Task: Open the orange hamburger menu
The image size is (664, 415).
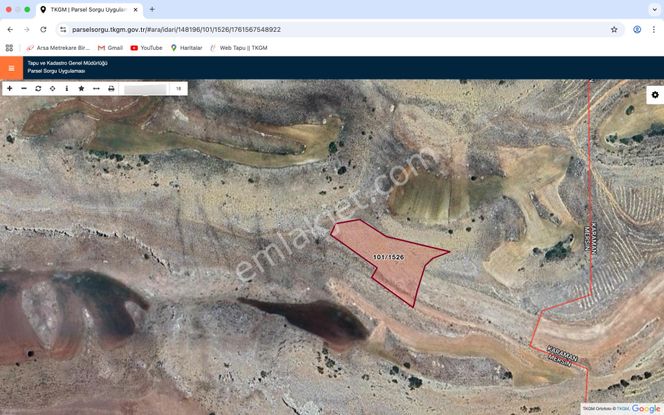Action: [11, 68]
